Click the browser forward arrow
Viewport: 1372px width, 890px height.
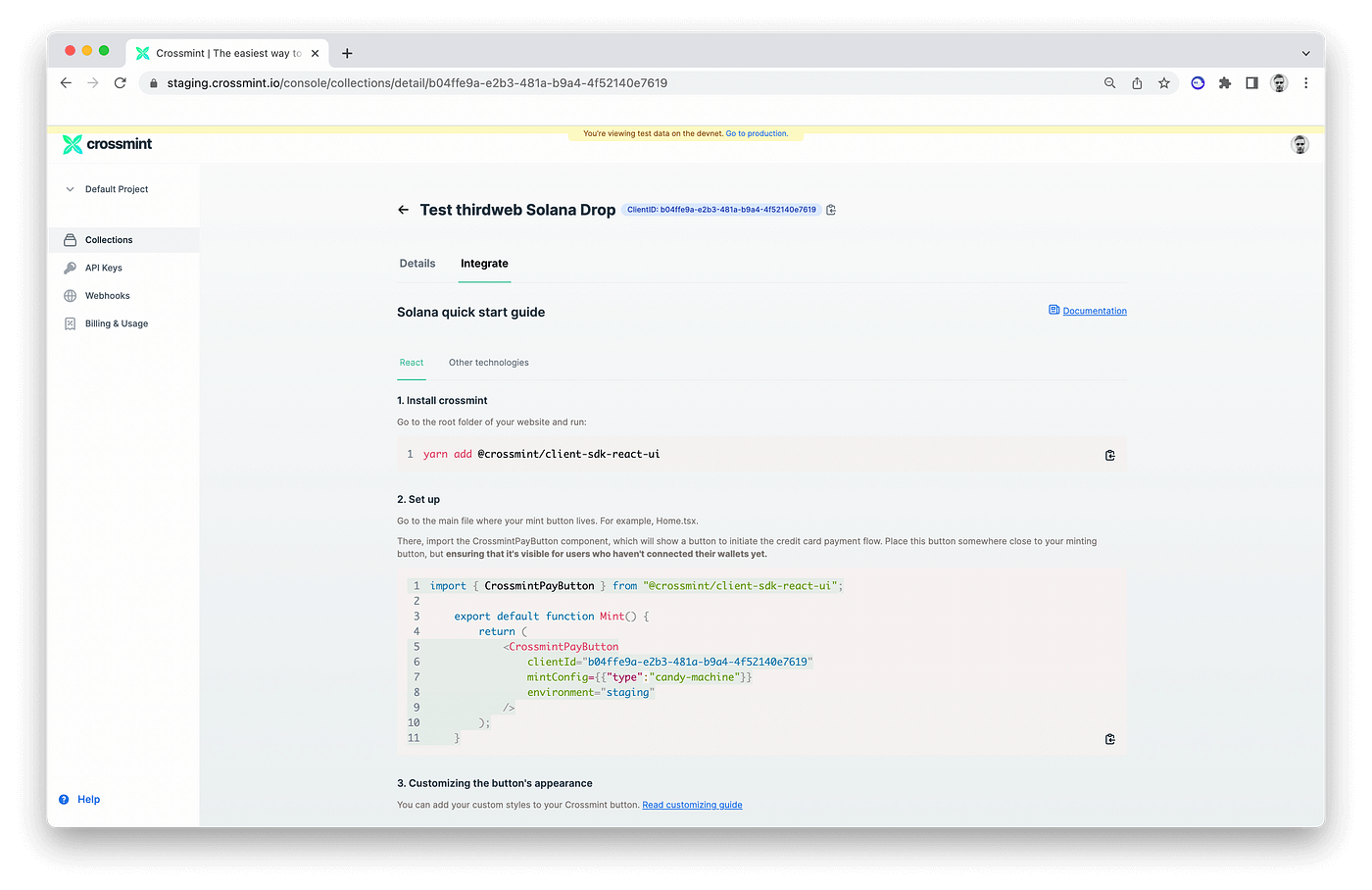(x=93, y=83)
